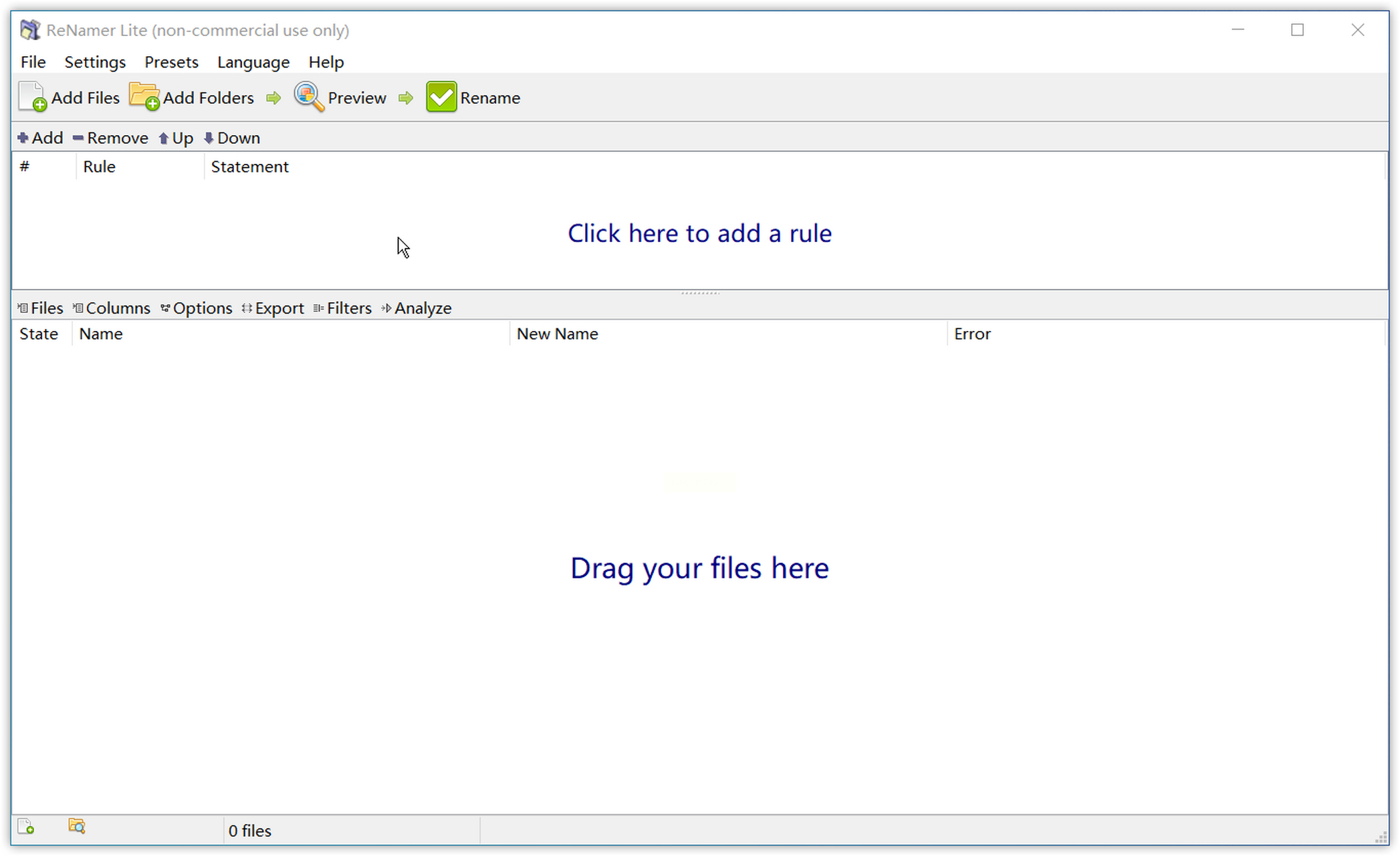Open the Export dropdown menu
This screenshot has width=1400, height=856.
[273, 308]
